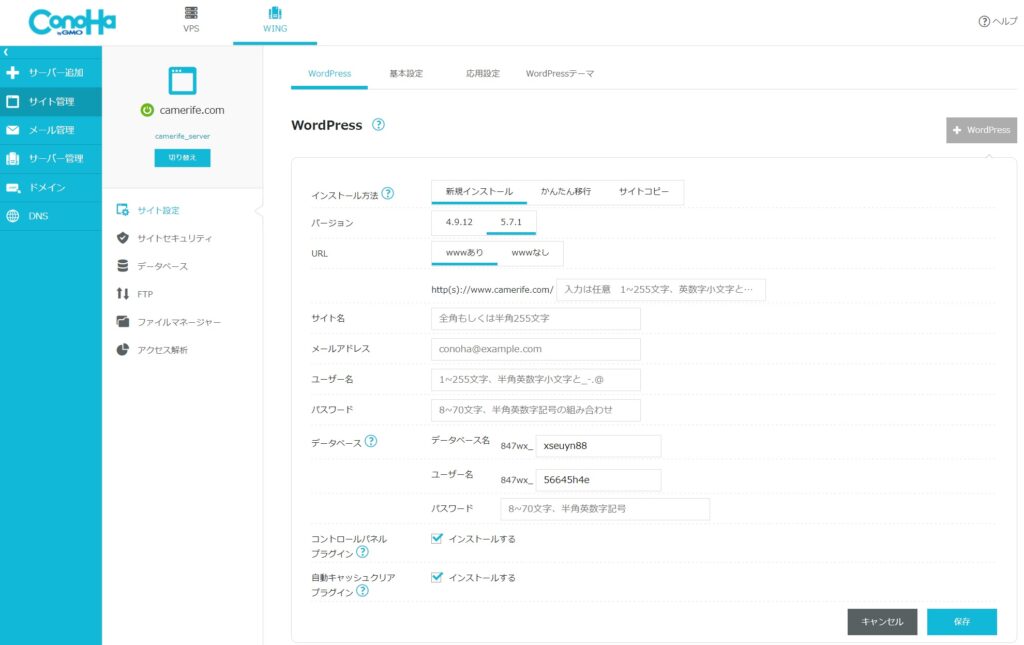Click the アクセス解析 pie chart icon

(122, 350)
